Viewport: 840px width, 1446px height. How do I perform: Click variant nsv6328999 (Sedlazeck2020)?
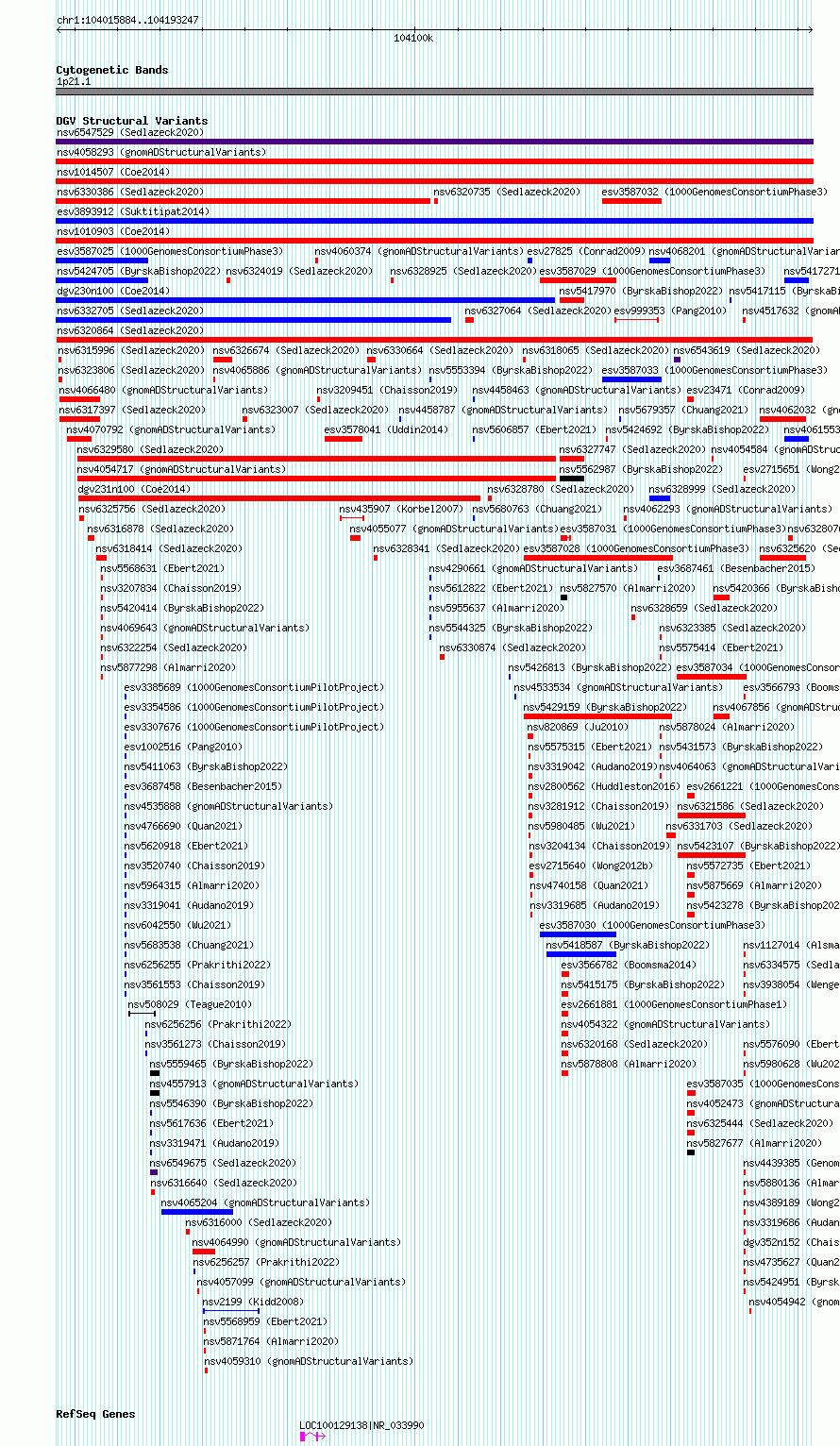point(722,489)
